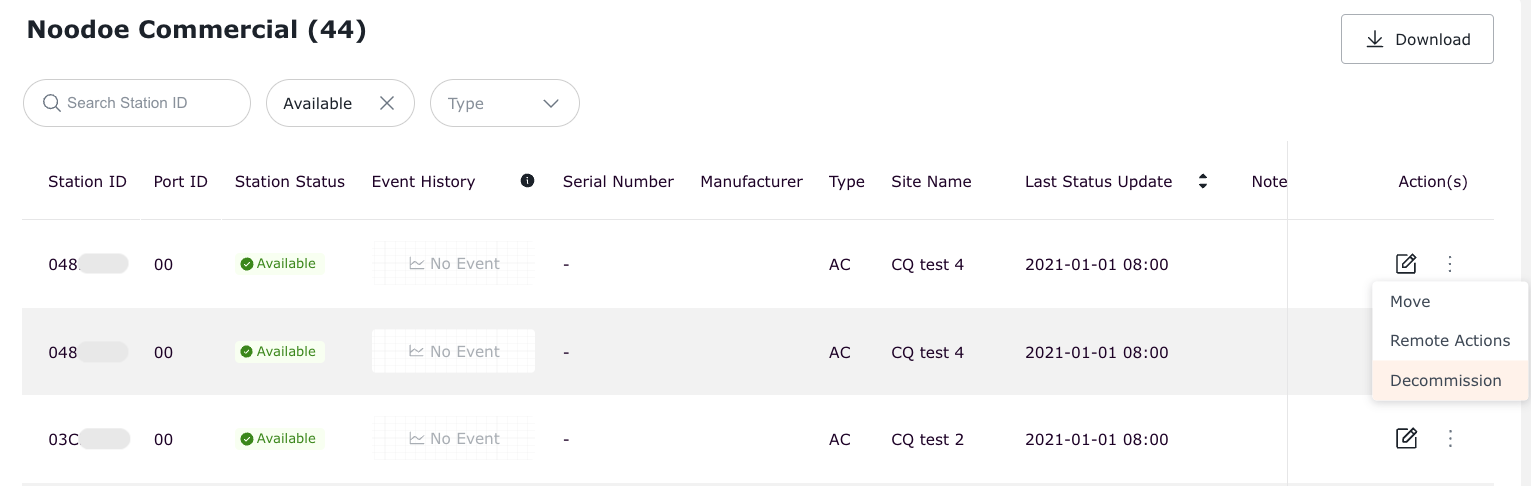This screenshot has height=486, width=1531.
Task: Sort by Last Status Update arrows
Action: (x=1203, y=181)
